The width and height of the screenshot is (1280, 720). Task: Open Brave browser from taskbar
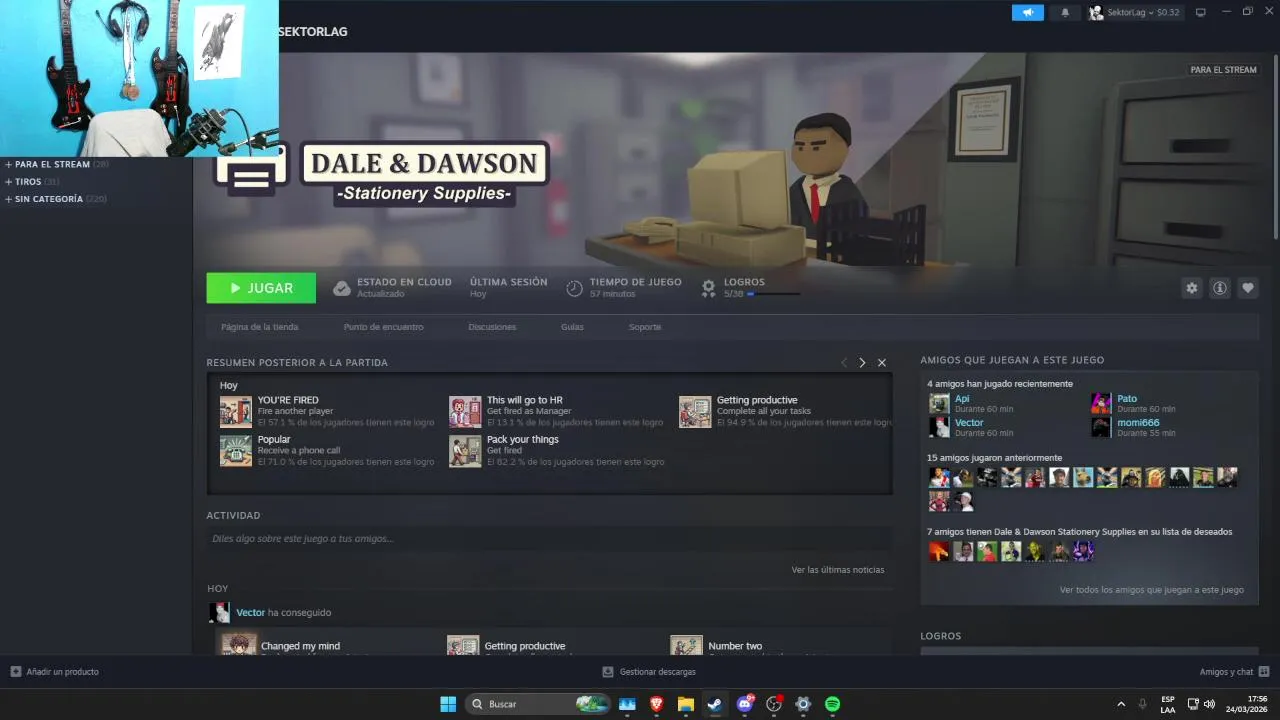tap(657, 704)
